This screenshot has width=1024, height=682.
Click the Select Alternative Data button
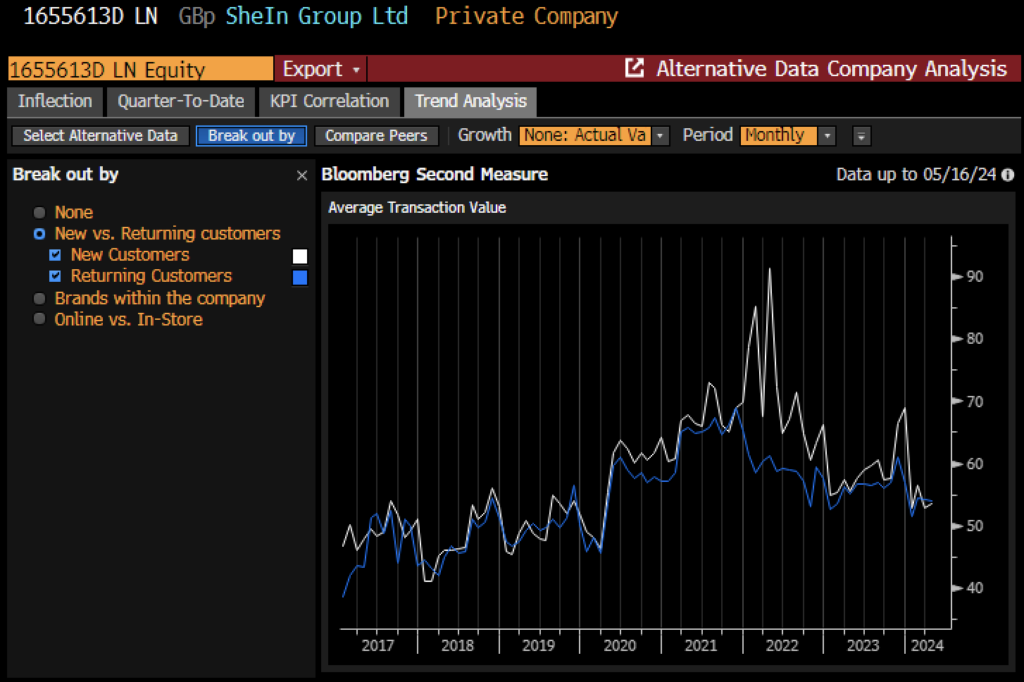point(100,135)
